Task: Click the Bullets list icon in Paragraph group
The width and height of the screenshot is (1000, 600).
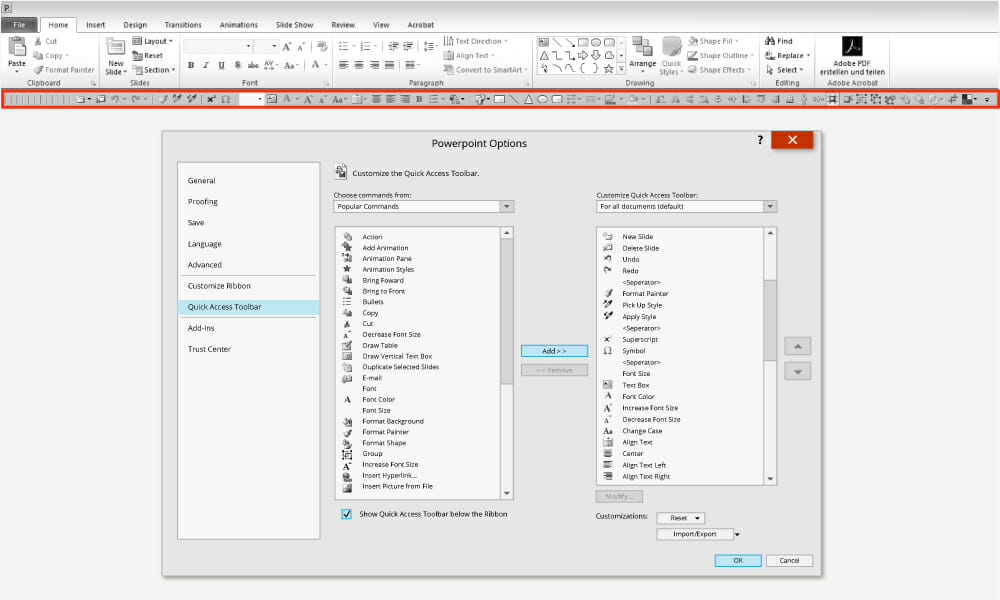Action: point(343,47)
